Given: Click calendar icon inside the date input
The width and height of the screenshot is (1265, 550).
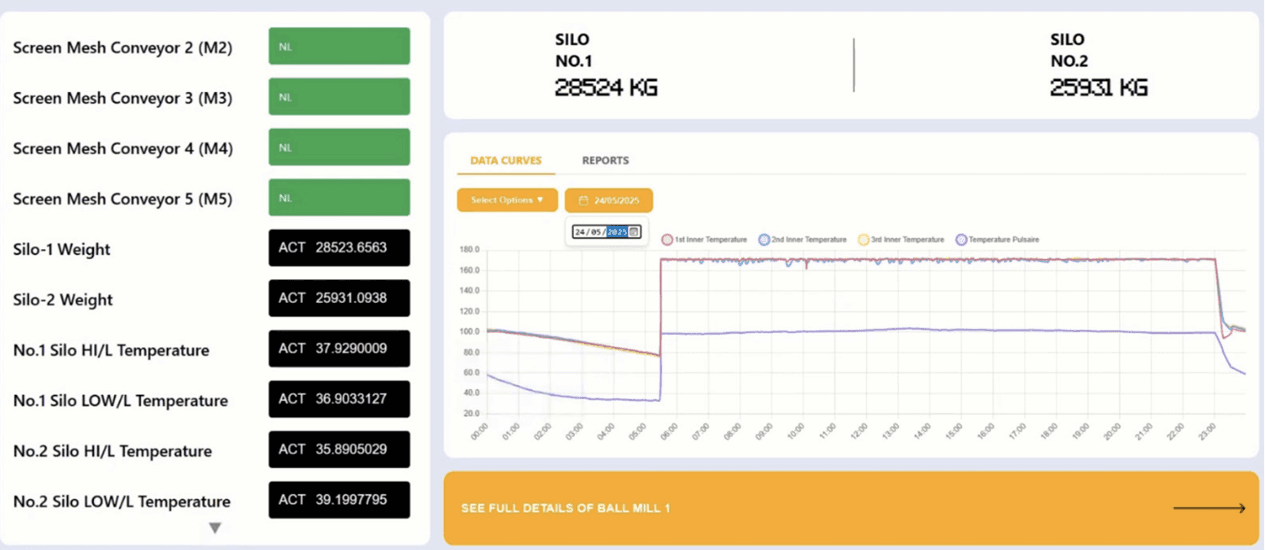Looking at the screenshot, I should 634,232.
